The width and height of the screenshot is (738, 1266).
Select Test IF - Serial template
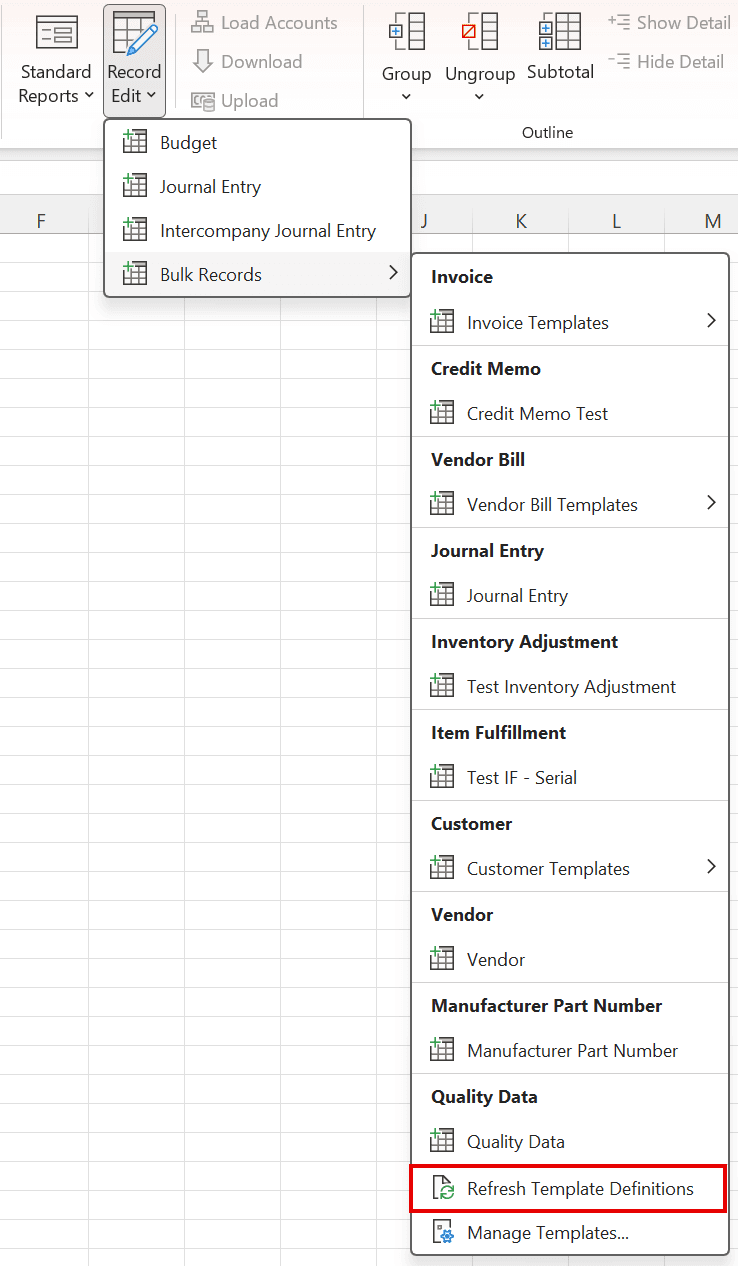point(570,778)
